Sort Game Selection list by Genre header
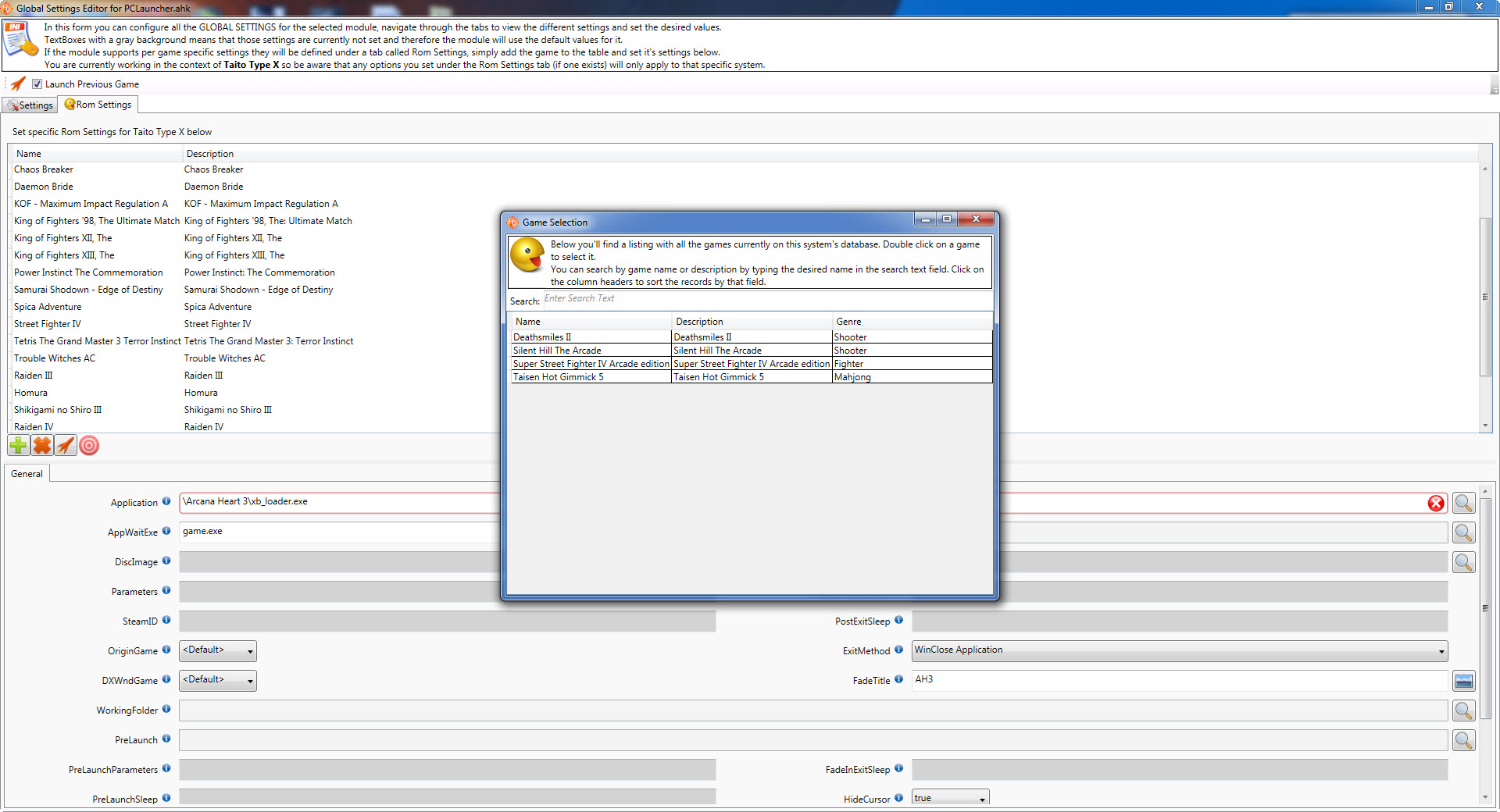Viewport: 1500px width, 812px height. (912, 322)
